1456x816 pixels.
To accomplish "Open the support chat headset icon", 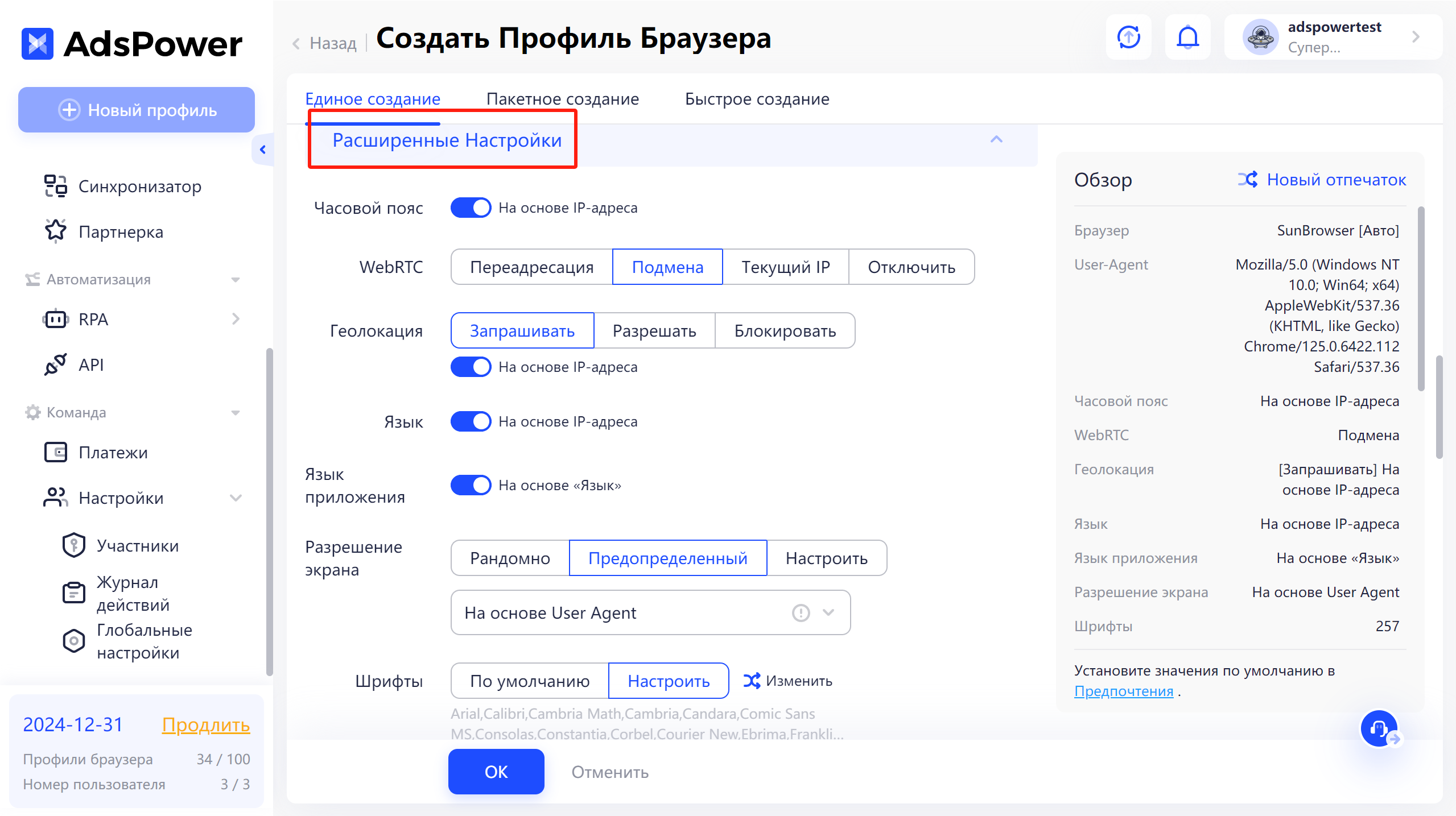I will tap(1379, 728).
